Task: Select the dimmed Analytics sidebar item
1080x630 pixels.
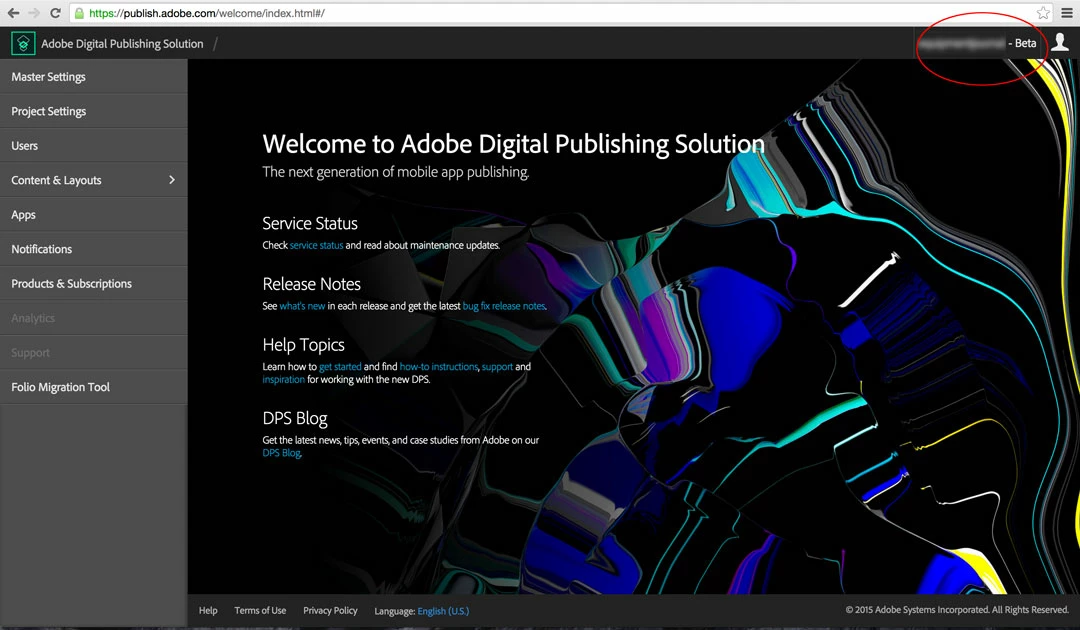Action: click(x=94, y=317)
